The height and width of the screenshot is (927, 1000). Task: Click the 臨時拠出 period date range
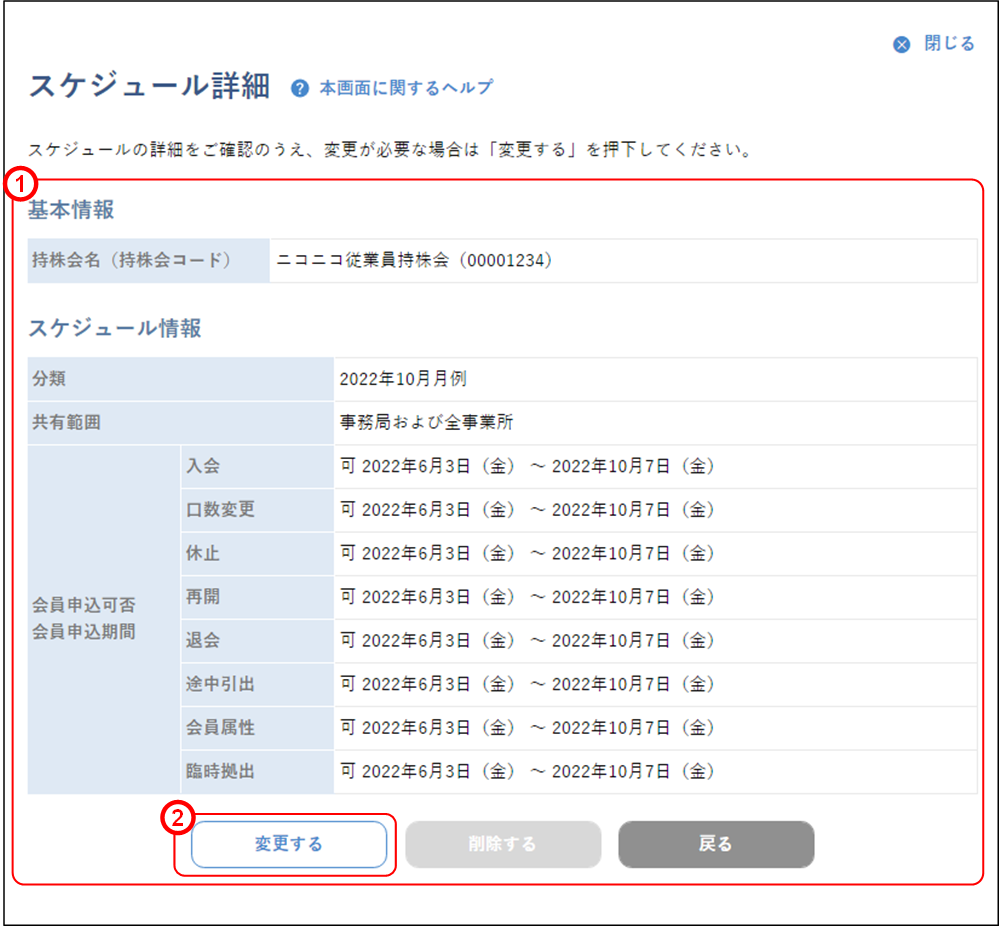click(x=527, y=772)
